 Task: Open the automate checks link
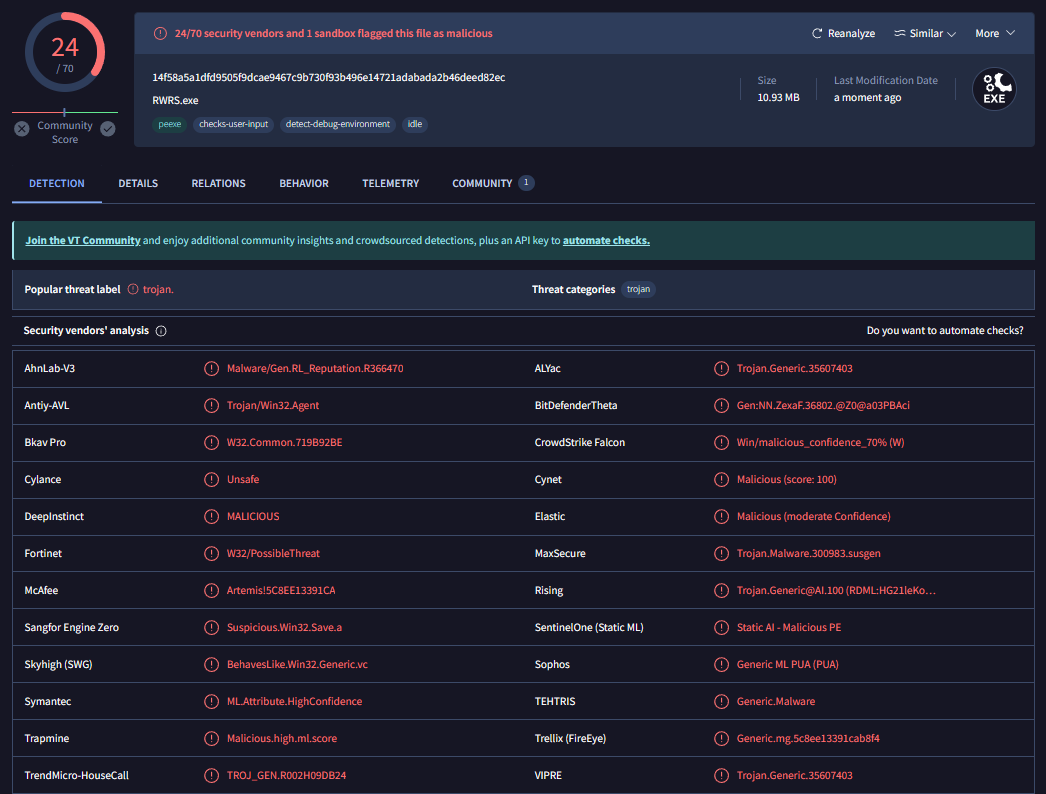[606, 240]
